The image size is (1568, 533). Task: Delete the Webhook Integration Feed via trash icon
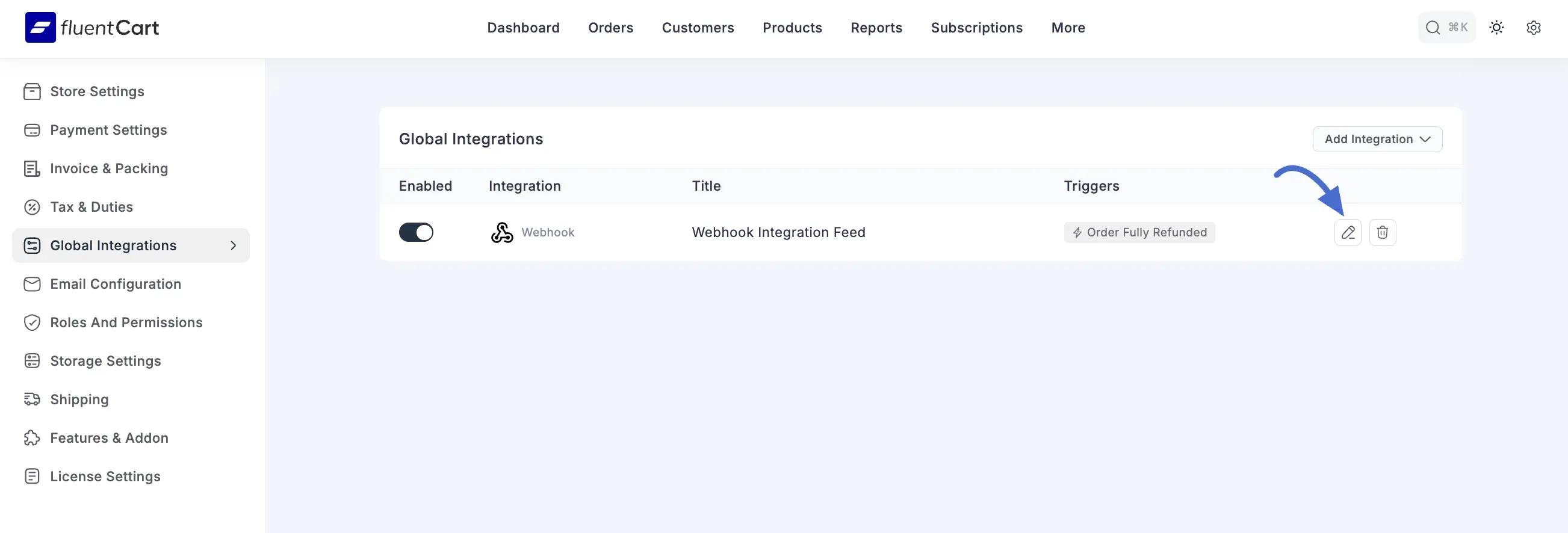coord(1382,232)
